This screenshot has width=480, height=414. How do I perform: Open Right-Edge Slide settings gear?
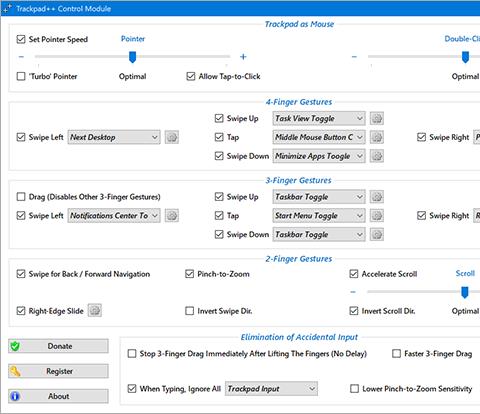[95, 311]
